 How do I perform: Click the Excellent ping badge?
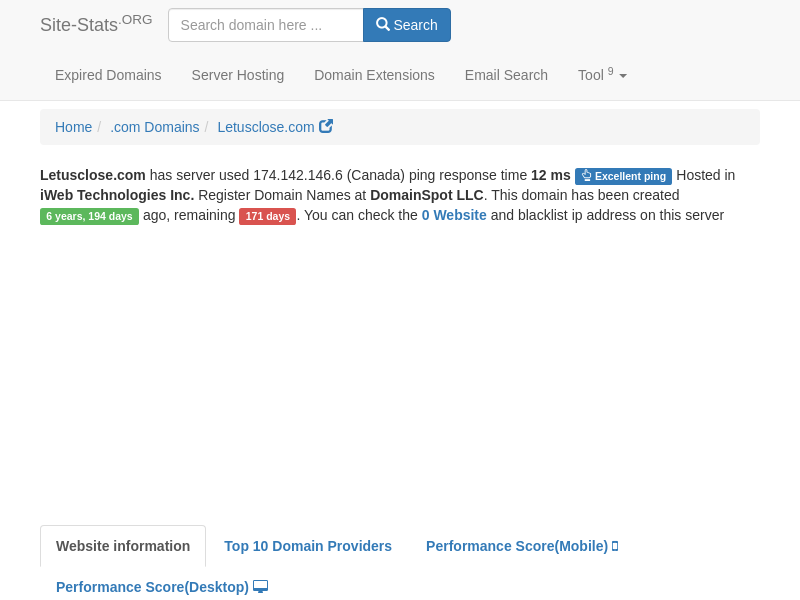point(623,176)
